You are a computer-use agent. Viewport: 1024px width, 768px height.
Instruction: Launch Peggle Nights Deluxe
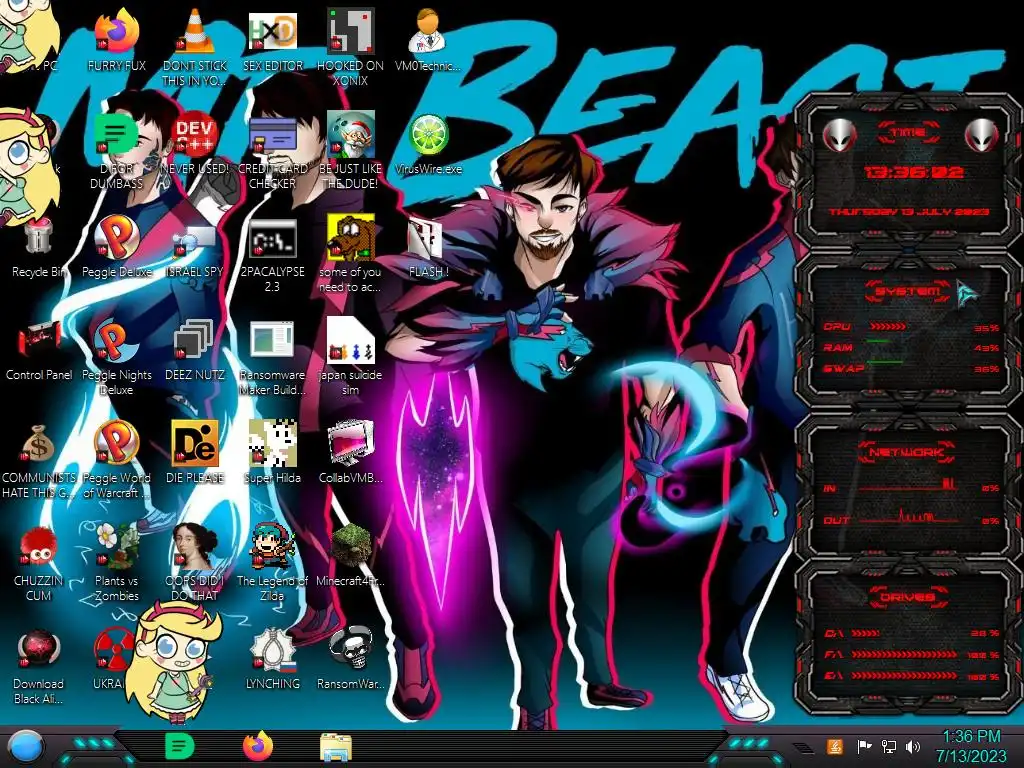click(x=116, y=341)
